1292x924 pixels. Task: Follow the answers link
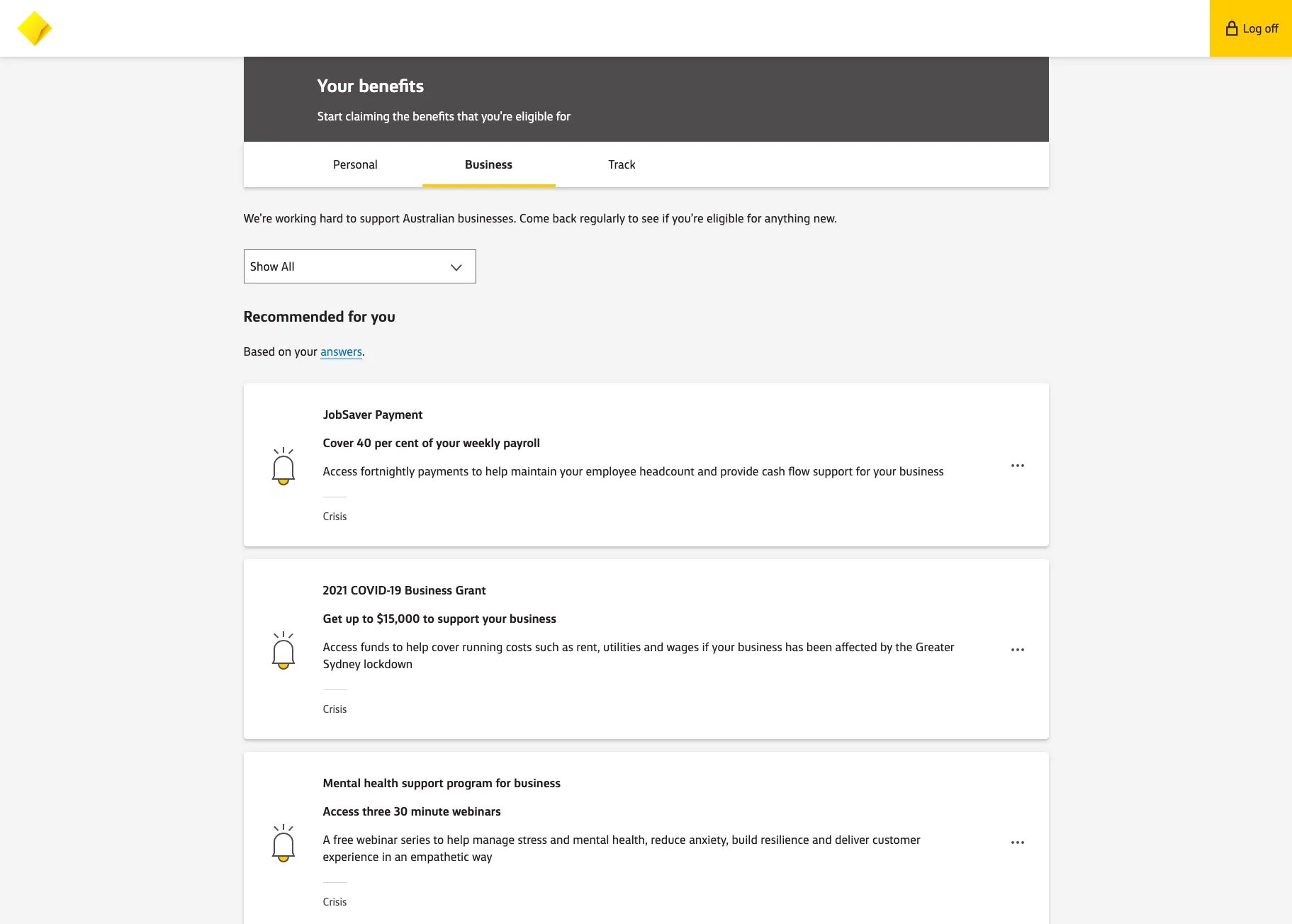click(x=341, y=351)
